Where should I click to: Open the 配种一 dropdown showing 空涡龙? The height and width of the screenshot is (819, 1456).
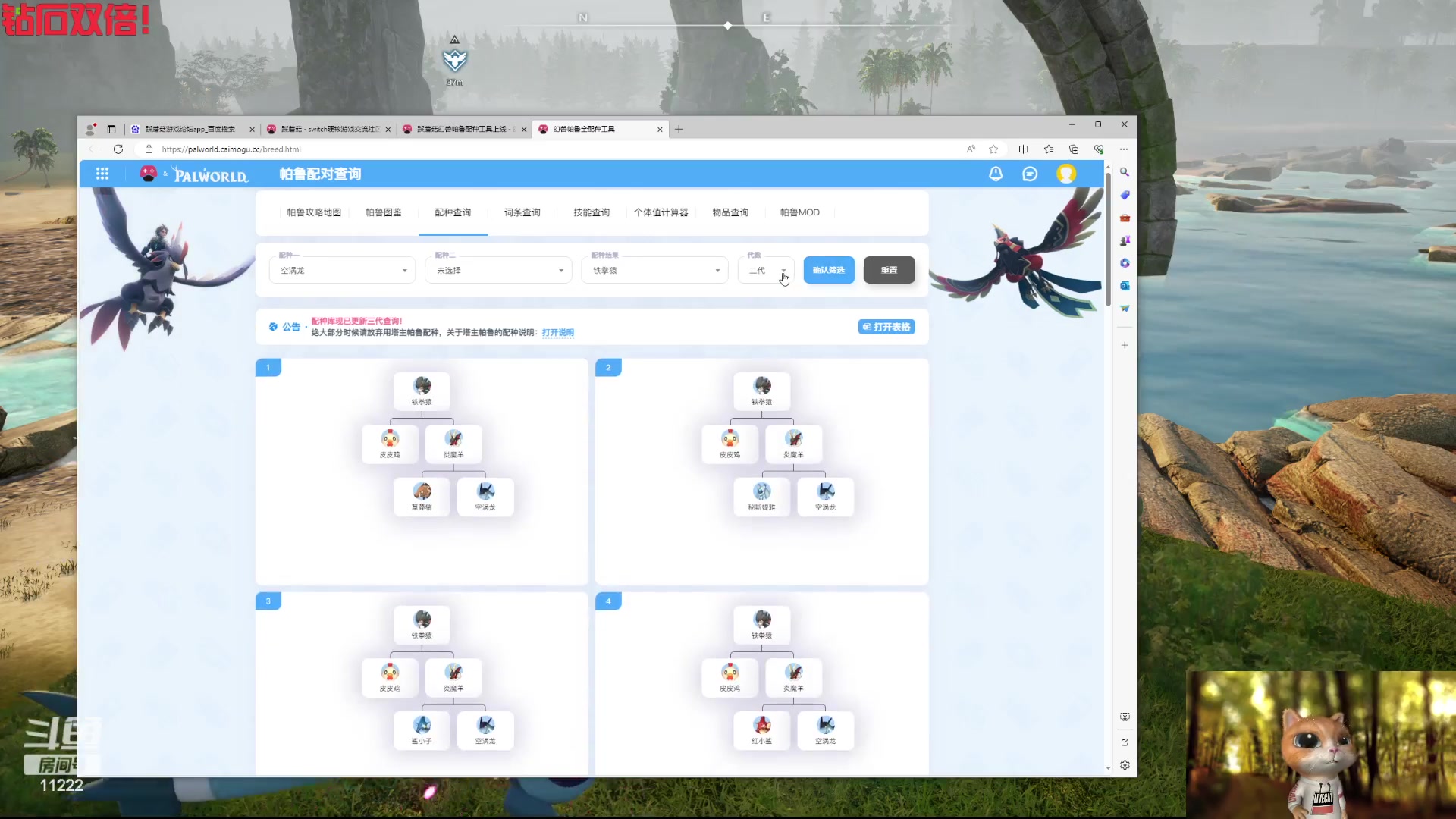[x=342, y=271]
